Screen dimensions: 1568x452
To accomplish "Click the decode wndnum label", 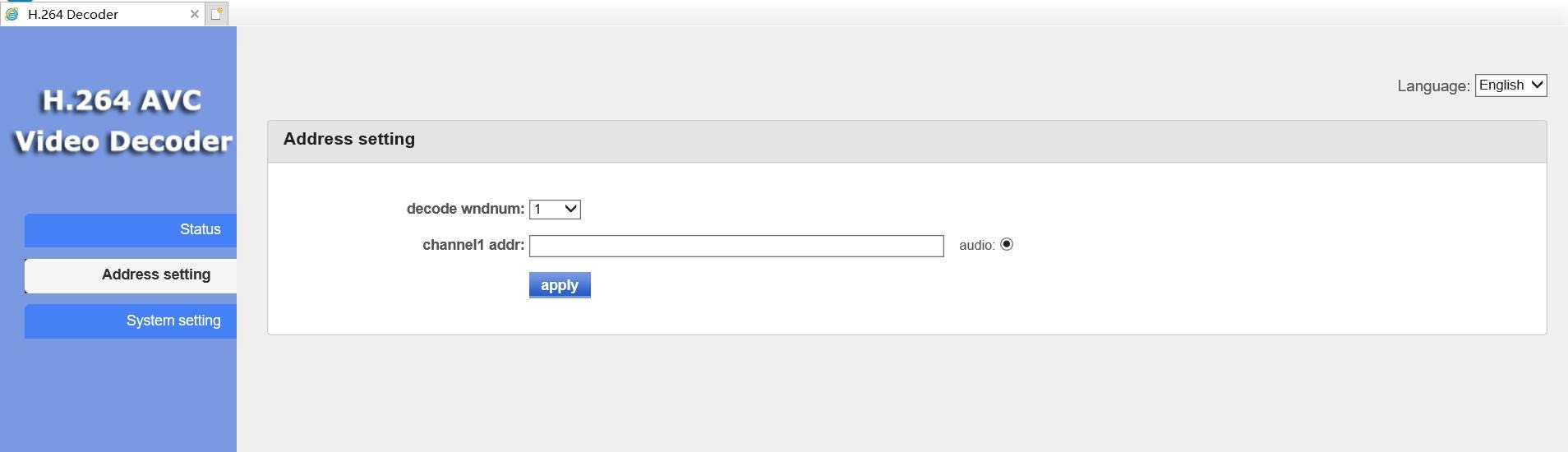I will (465, 209).
